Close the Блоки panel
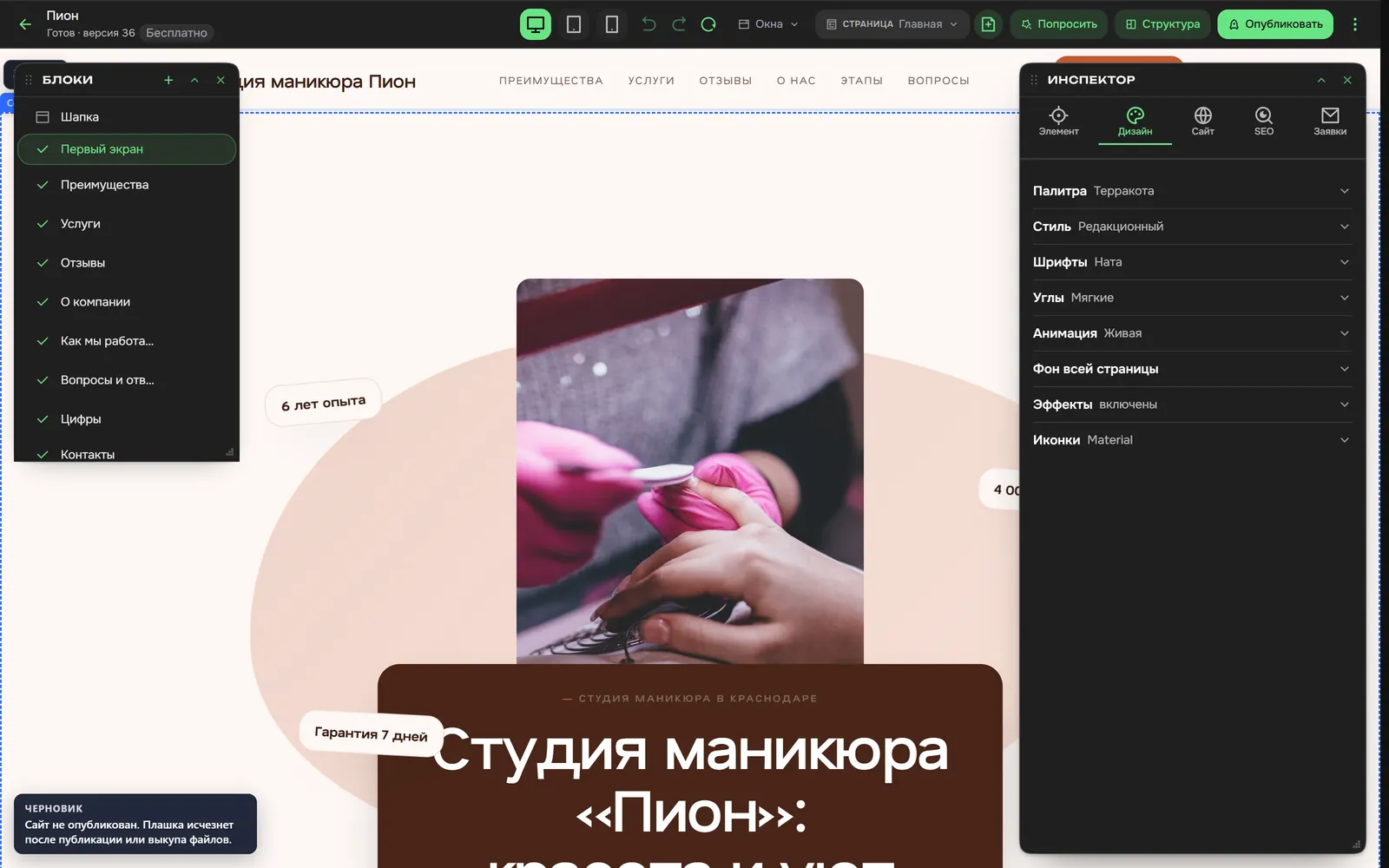 [x=221, y=80]
